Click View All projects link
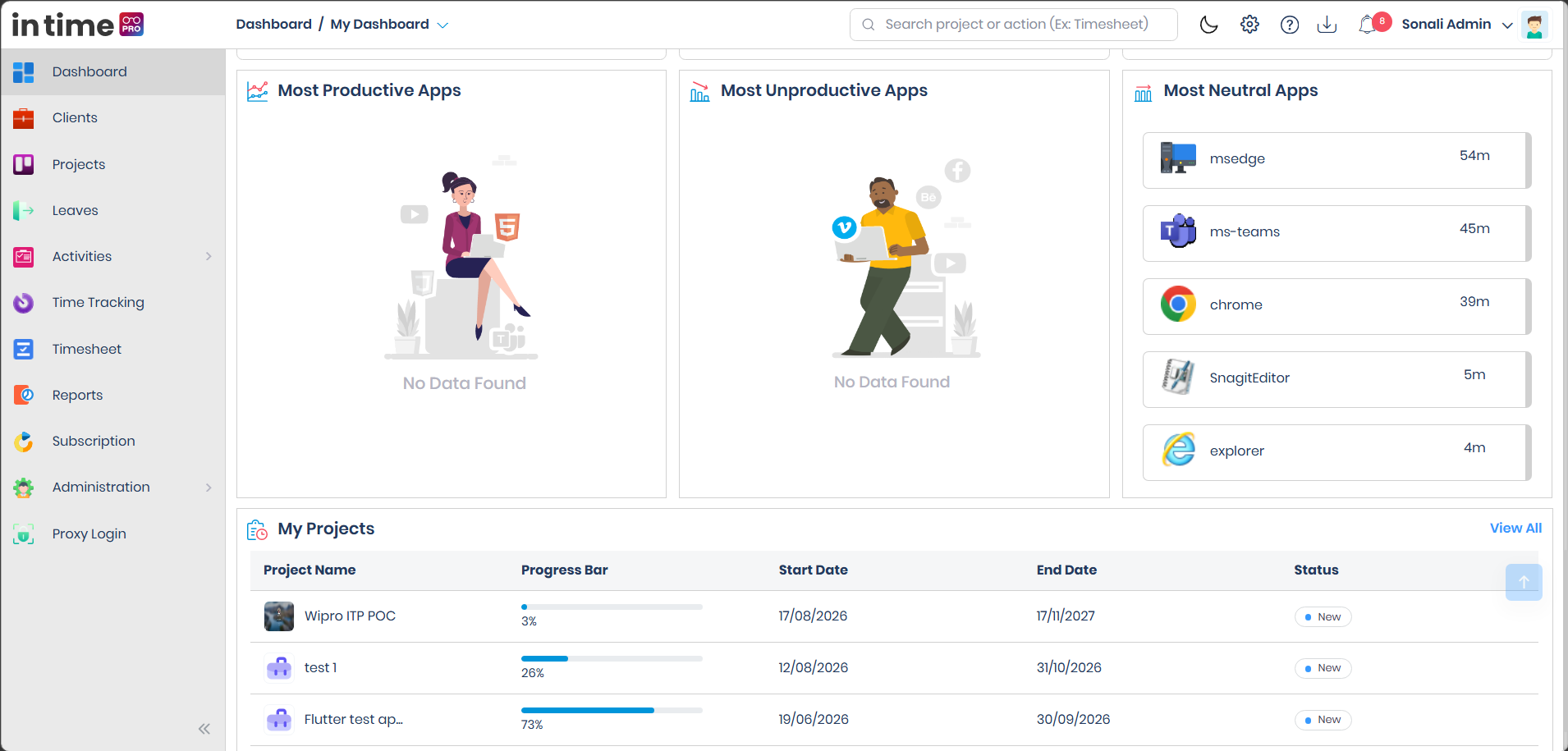The width and height of the screenshot is (1568, 751). point(1515,528)
